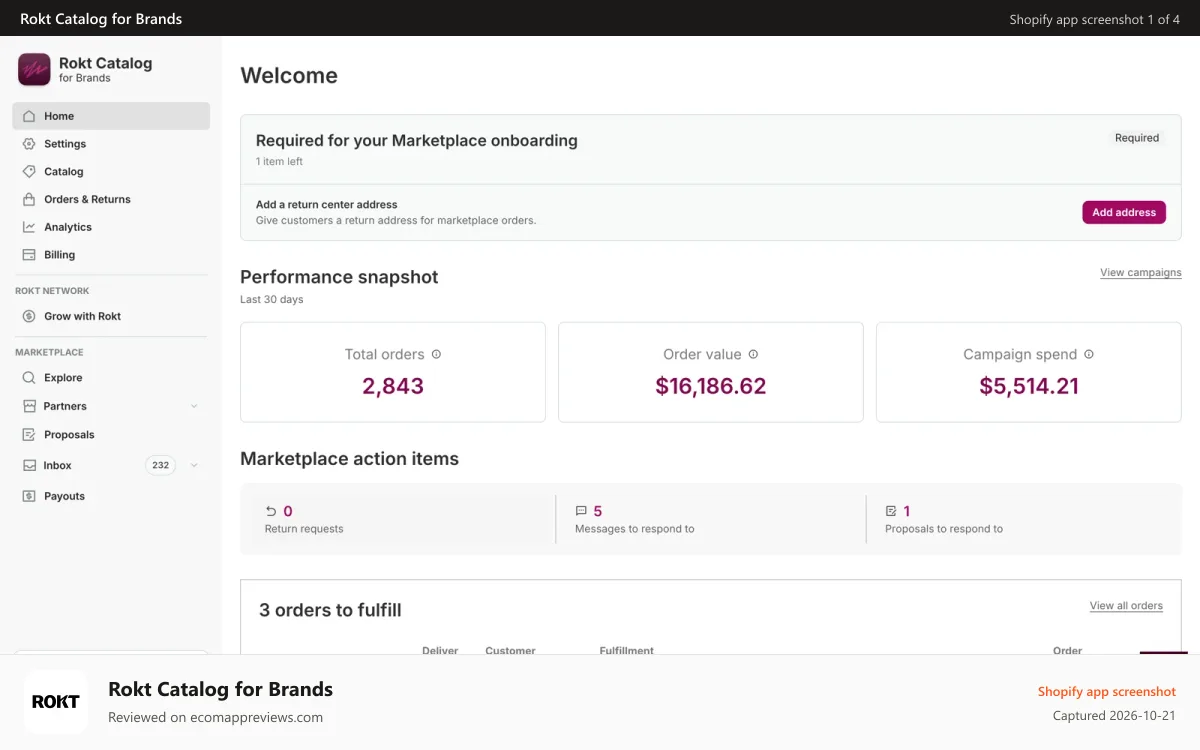Click the Total orders 2,843 card
Viewport: 1200px width, 750px height.
click(x=393, y=372)
